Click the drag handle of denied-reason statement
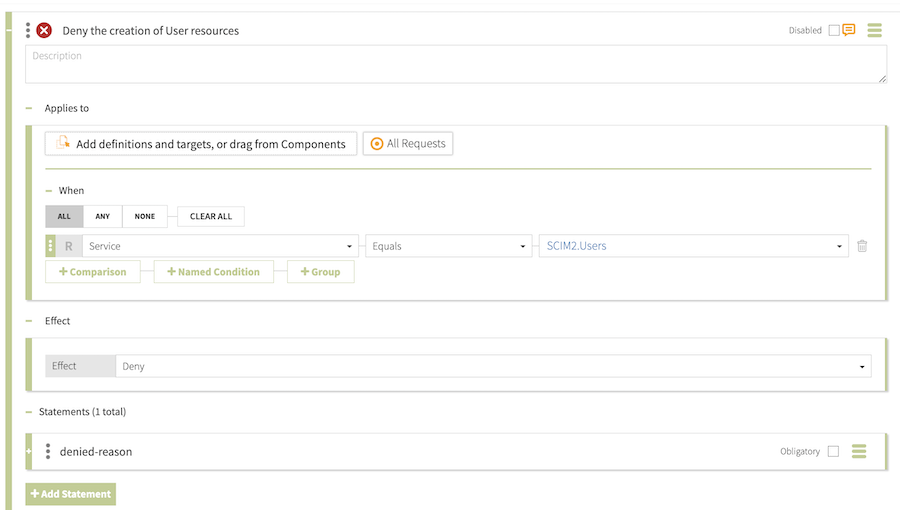This screenshot has height=510, width=900. pyautogui.click(x=48, y=451)
